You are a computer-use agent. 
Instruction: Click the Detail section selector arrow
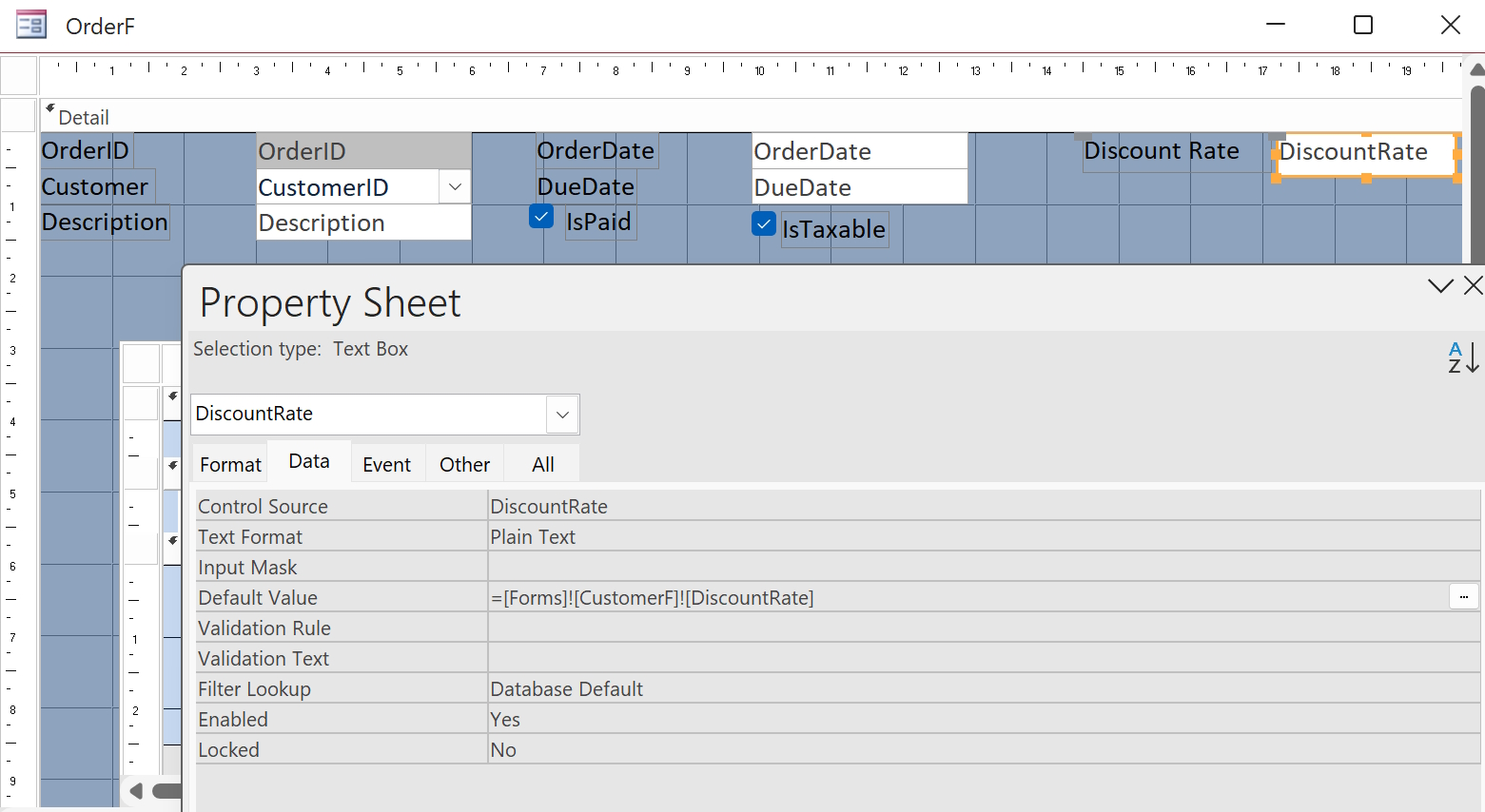50,109
